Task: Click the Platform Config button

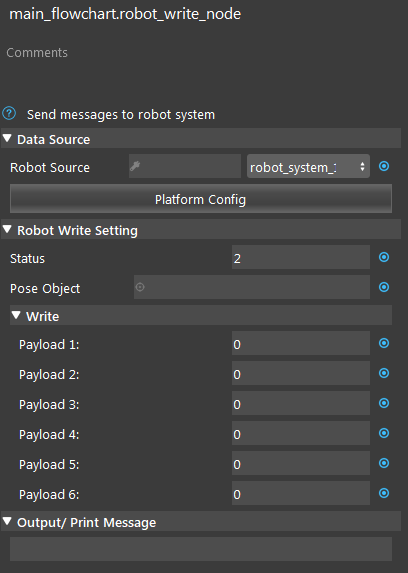Action: coord(201,199)
